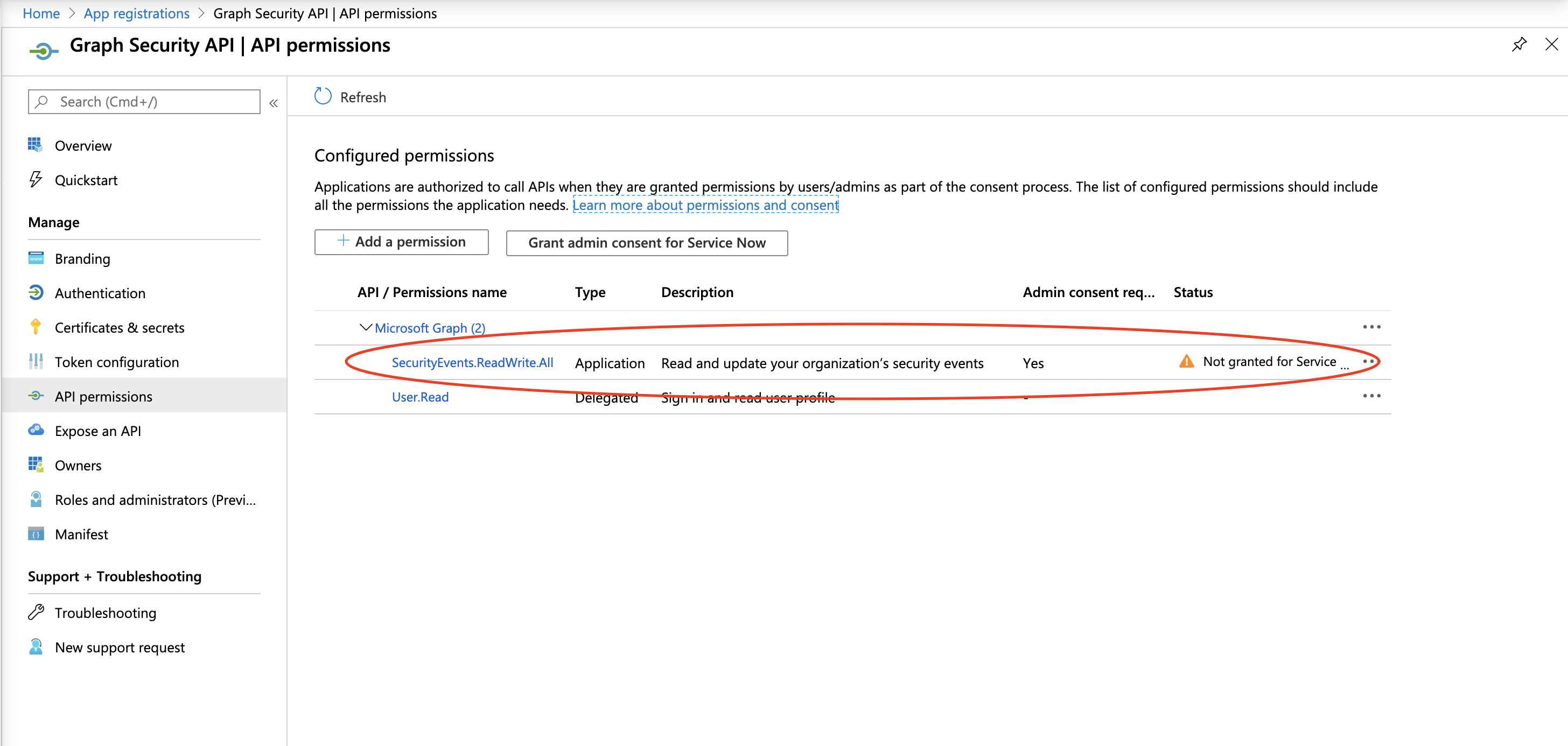
Task: Click the Type column header
Action: point(591,293)
